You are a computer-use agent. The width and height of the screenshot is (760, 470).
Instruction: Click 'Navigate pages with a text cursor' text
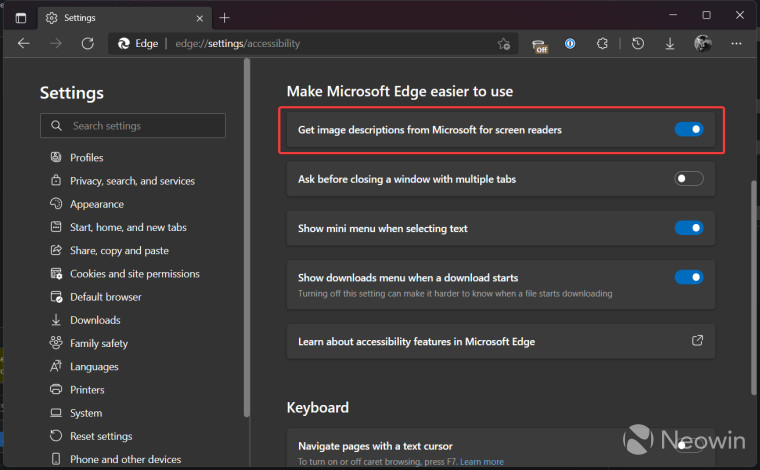coord(375,446)
